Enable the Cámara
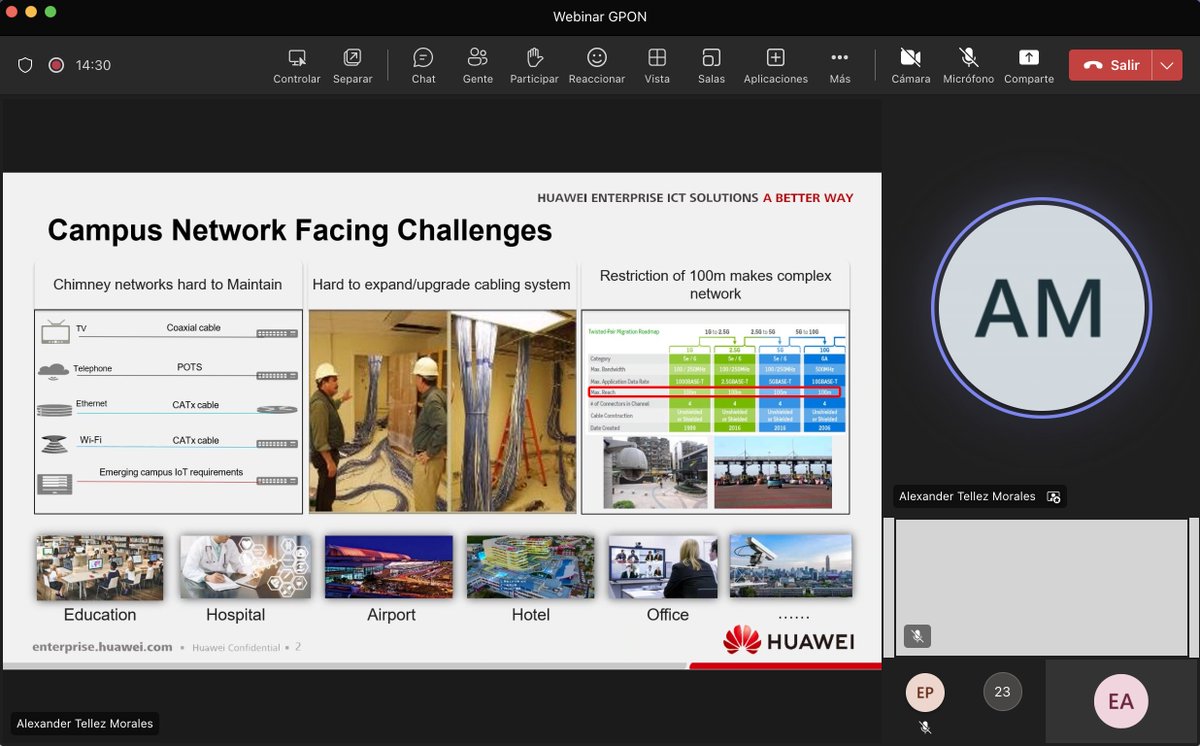The image size is (1200, 746). [x=910, y=64]
